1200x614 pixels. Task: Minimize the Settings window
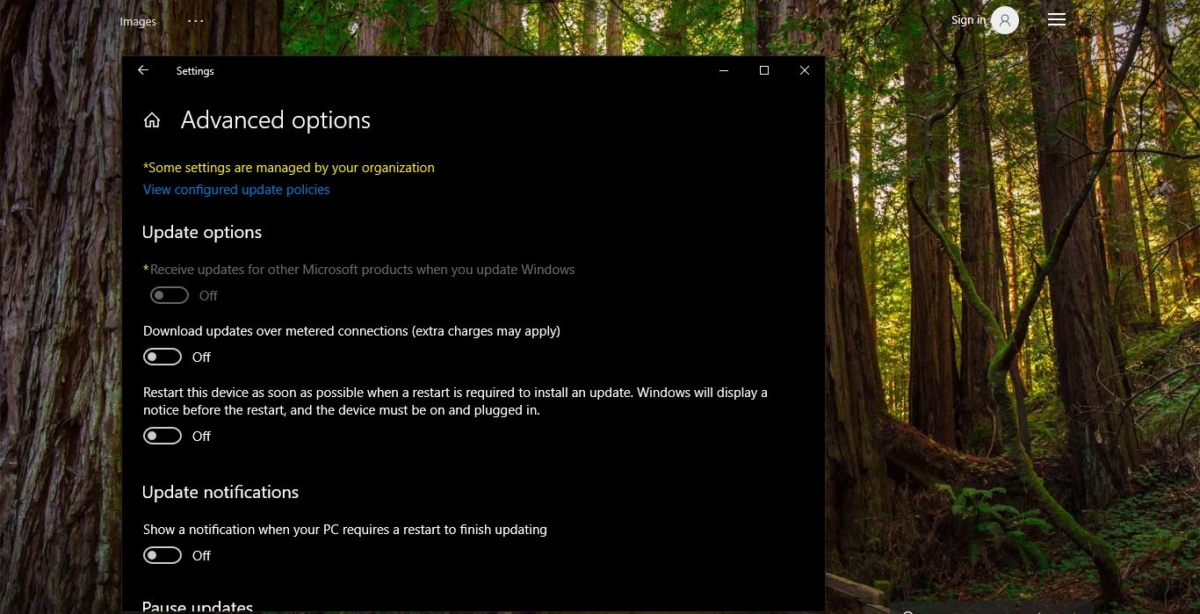coord(723,70)
